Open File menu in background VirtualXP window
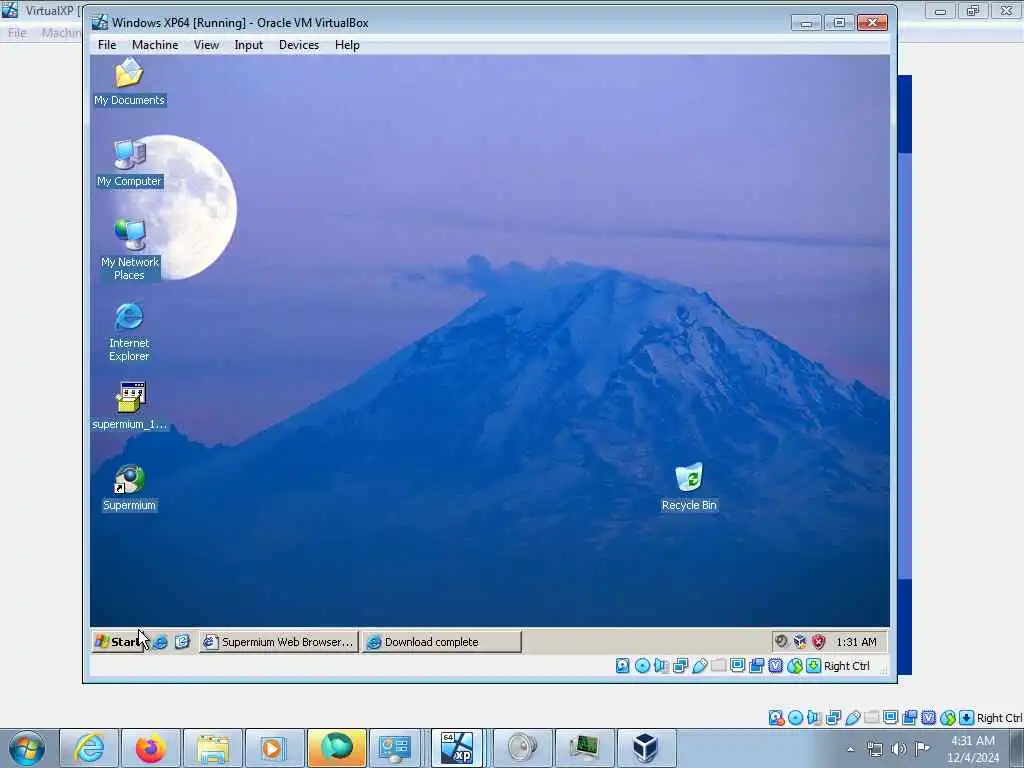This screenshot has width=1024, height=768. (17, 33)
